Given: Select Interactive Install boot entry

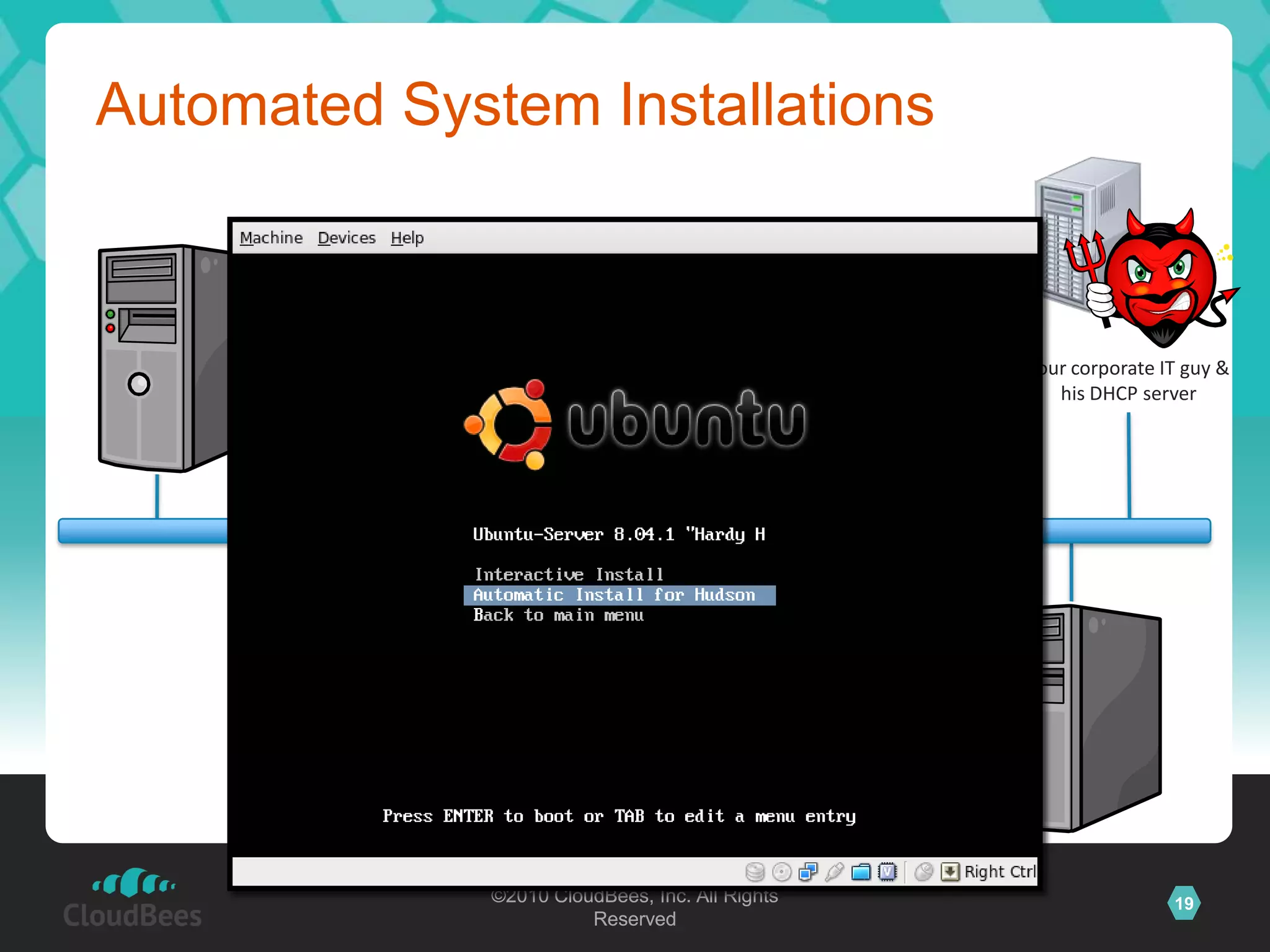Looking at the screenshot, I should coord(569,575).
